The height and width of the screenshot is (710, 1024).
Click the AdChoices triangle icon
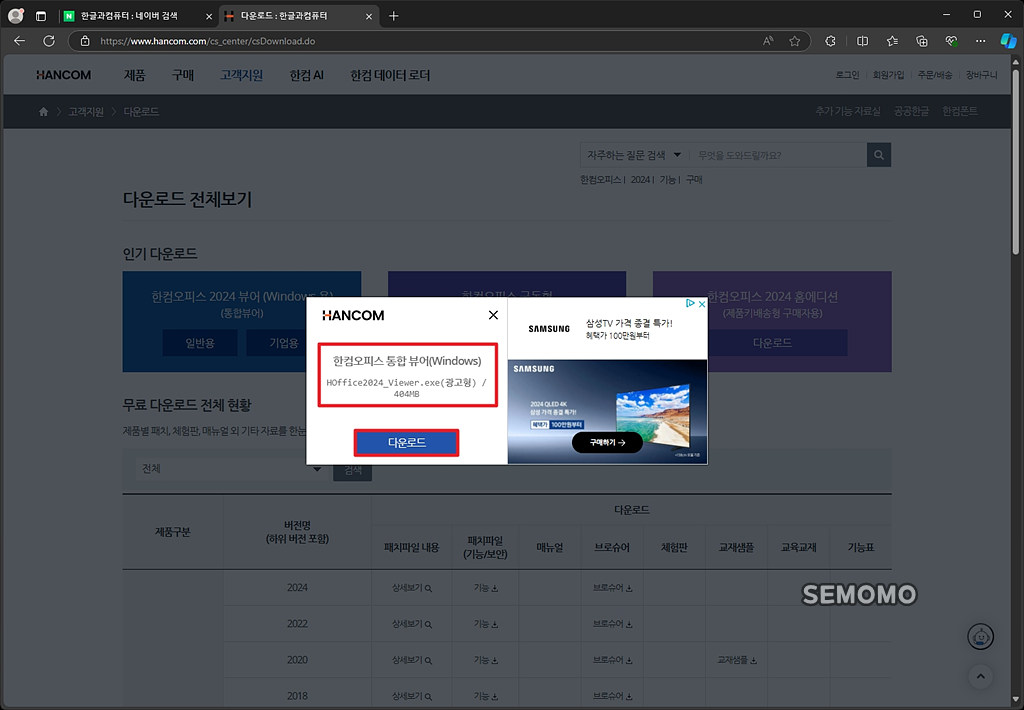(690, 304)
